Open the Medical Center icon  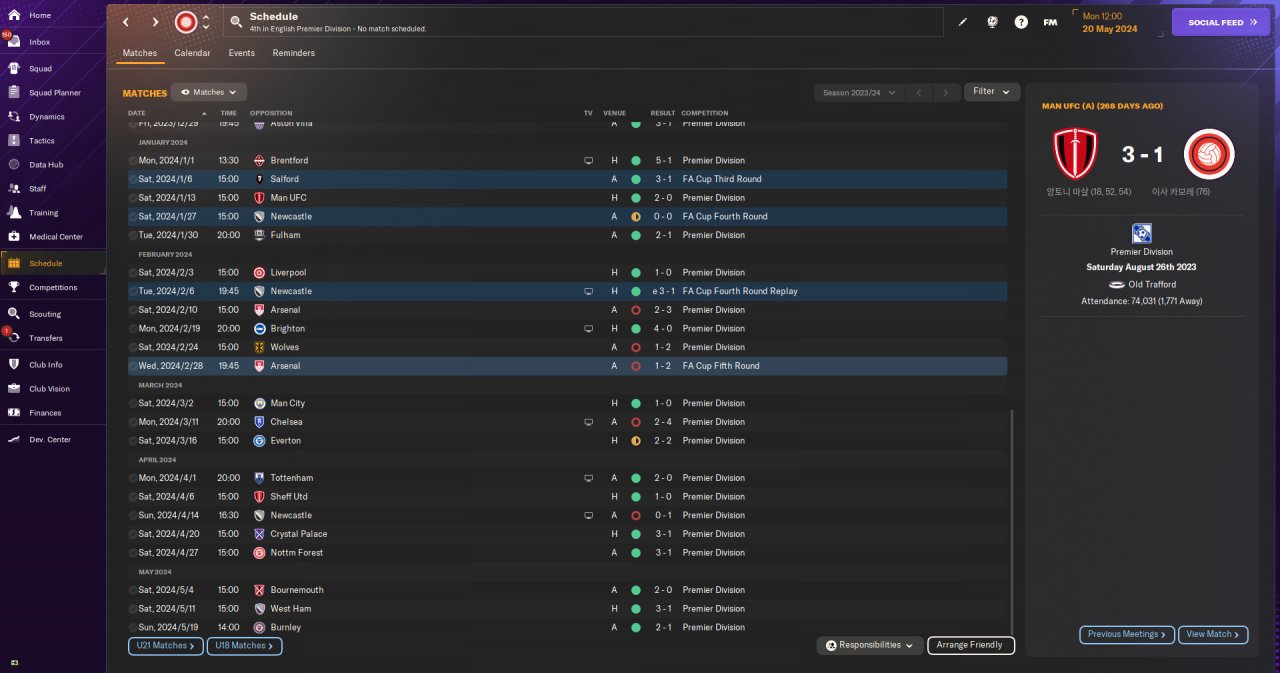tap(14, 237)
